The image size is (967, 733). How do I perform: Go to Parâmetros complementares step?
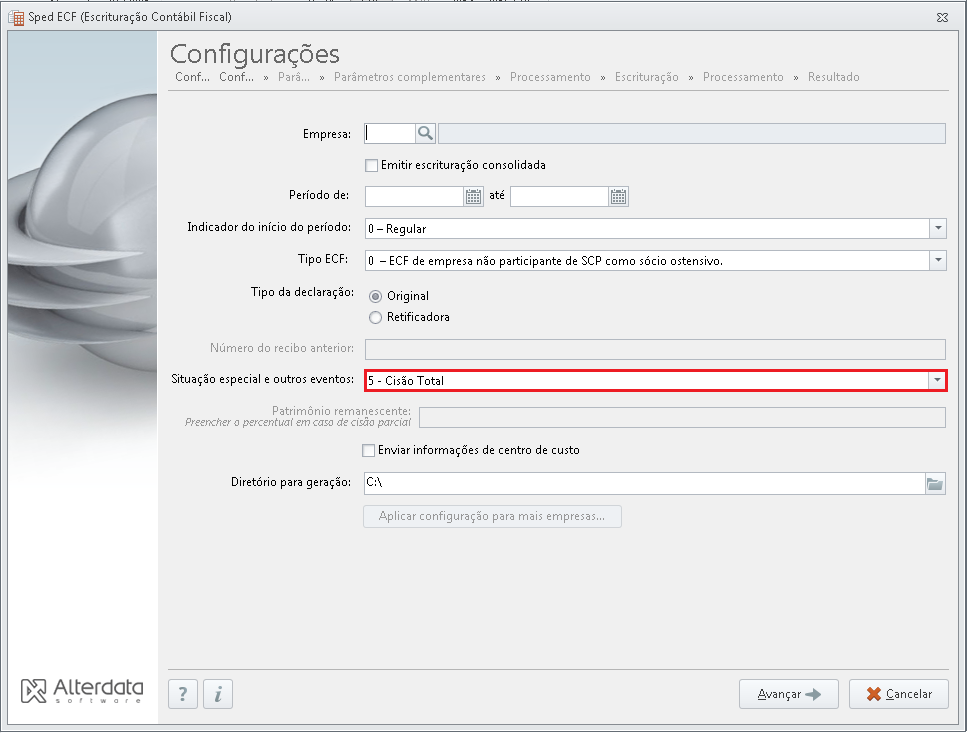tap(409, 77)
